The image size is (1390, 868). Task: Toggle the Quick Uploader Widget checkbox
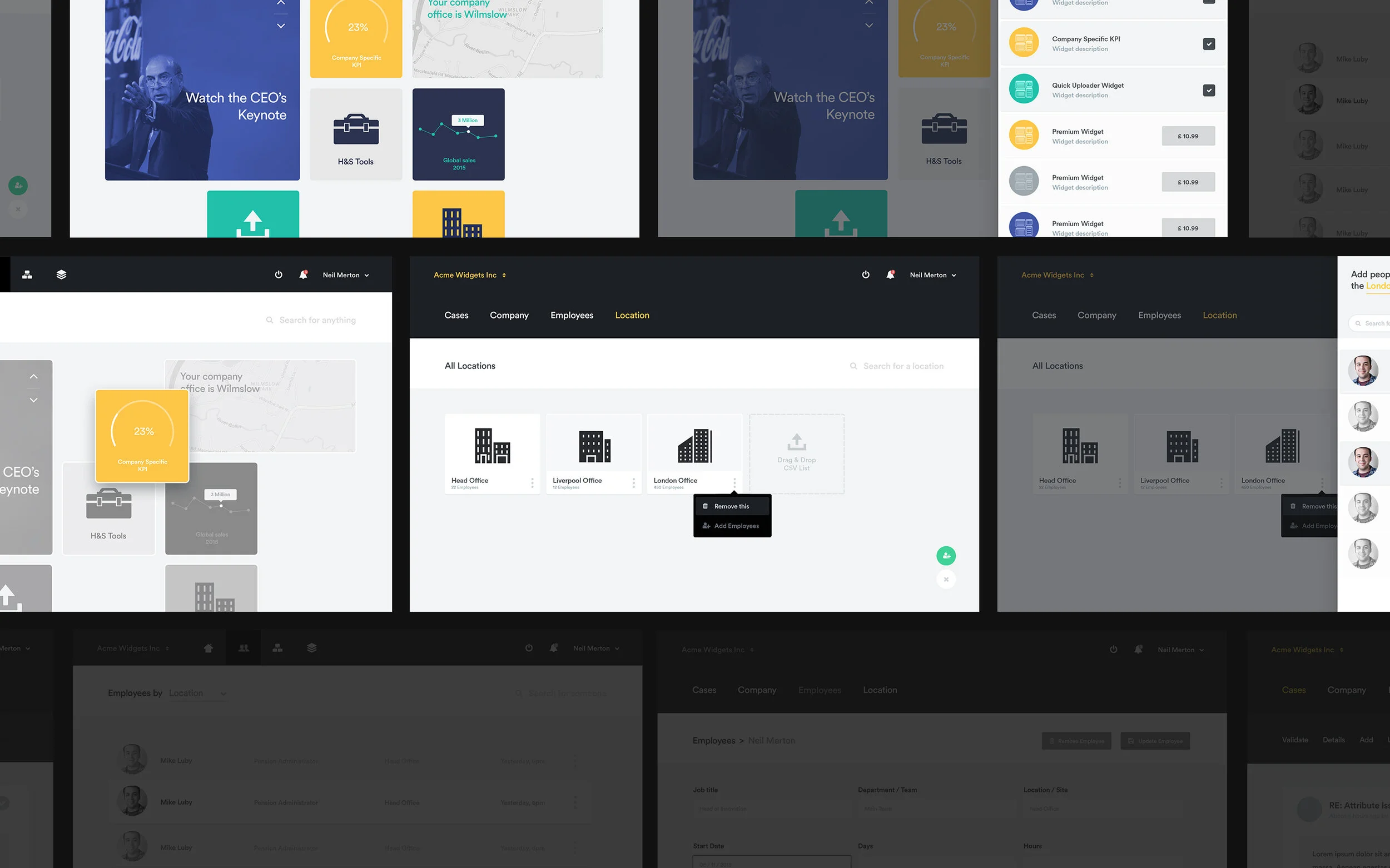click(1209, 90)
